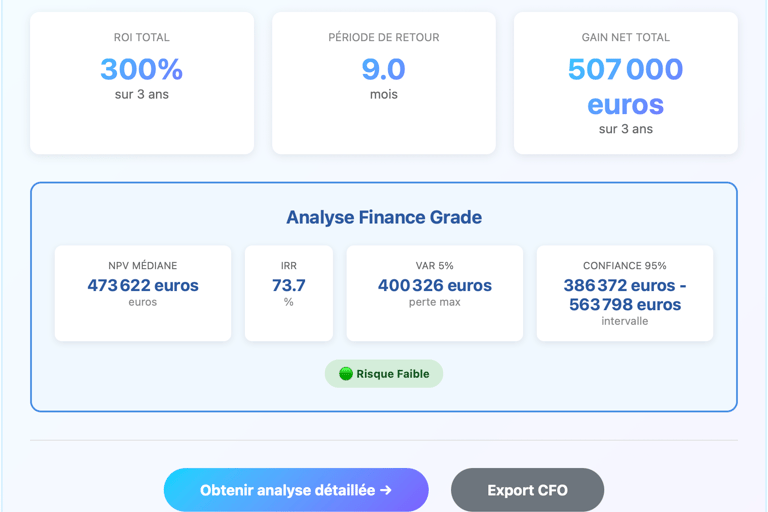The height and width of the screenshot is (512, 768).
Task: Click the 400 326 euros VAR value
Action: click(434, 285)
